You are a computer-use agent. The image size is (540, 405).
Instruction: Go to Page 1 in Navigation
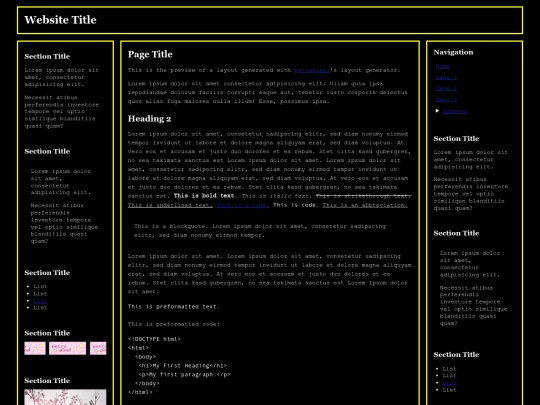click(446, 77)
